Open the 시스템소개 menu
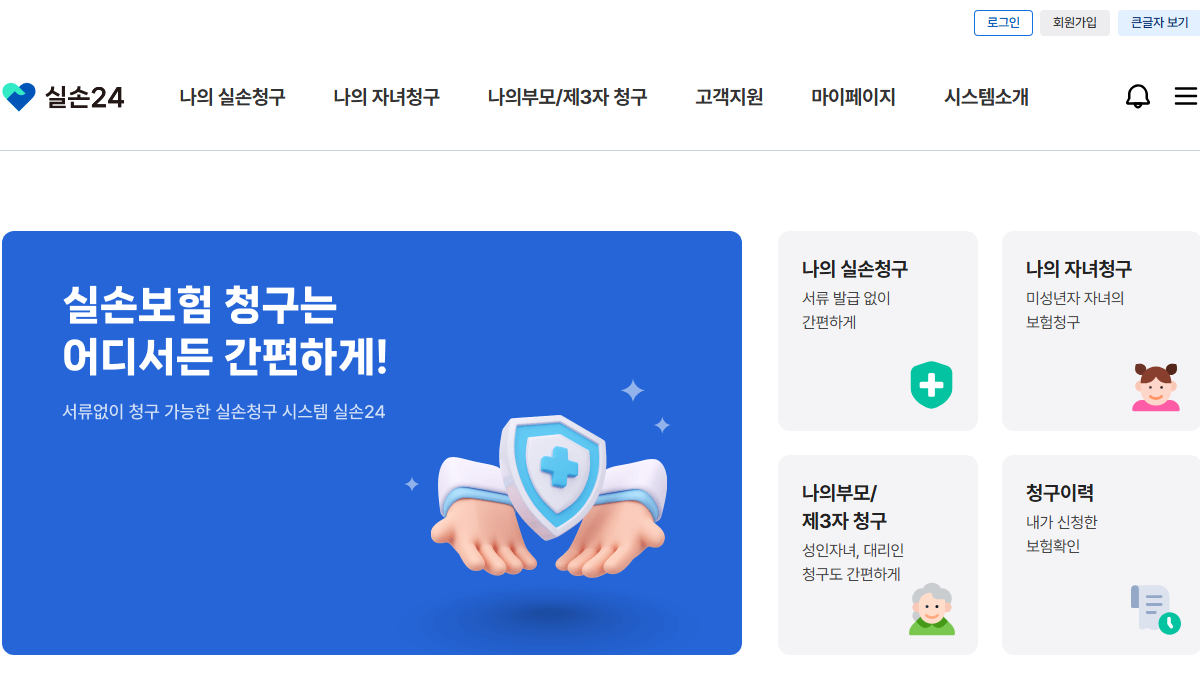 (x=986, y=97)
